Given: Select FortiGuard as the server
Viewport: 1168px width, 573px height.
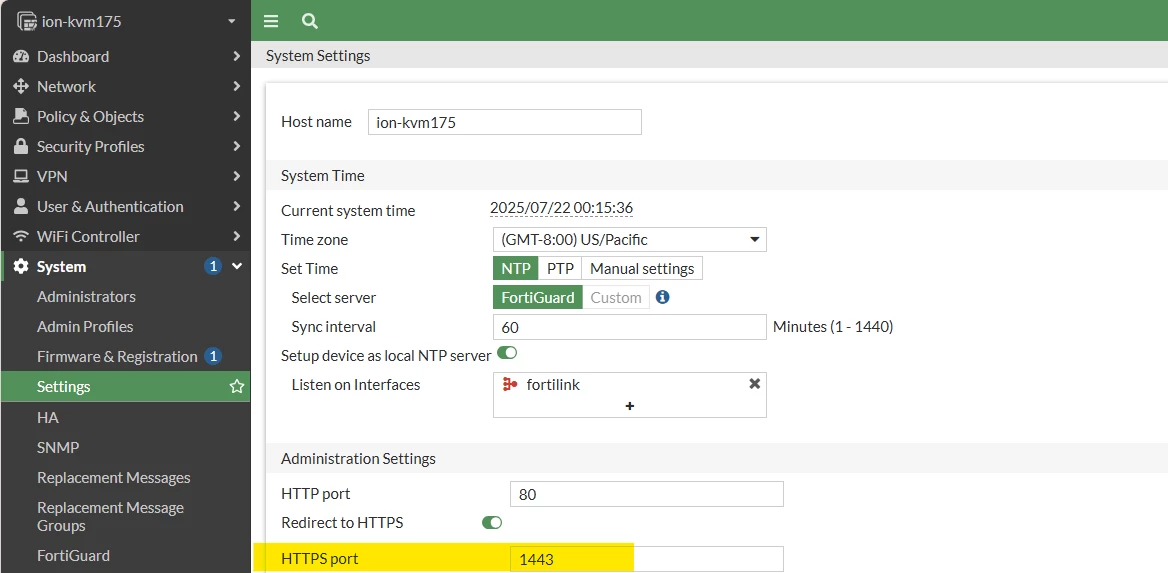Looking at the screenshot, I should 538,298.
